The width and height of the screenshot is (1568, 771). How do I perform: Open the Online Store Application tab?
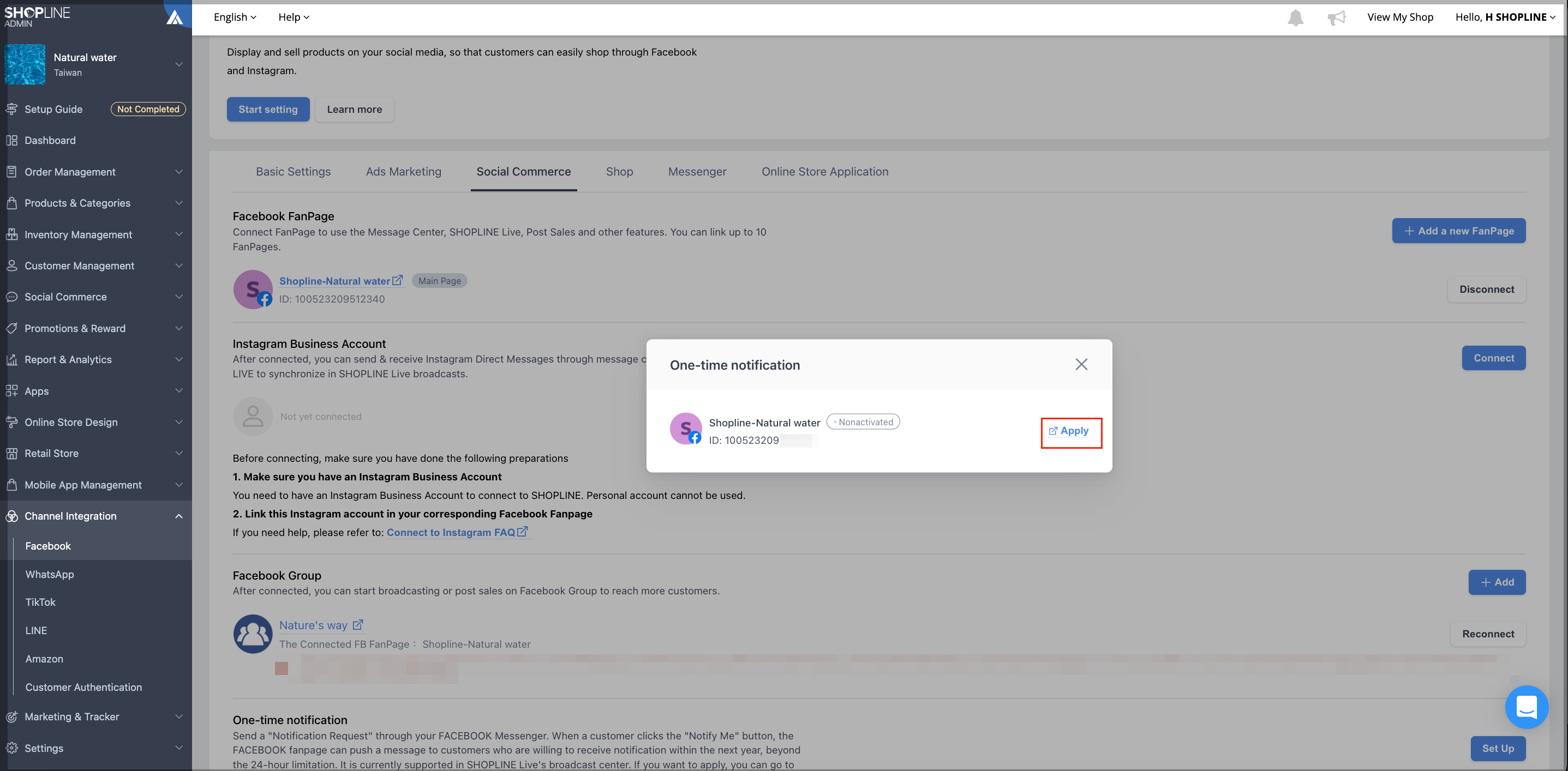tap(825, 172)
